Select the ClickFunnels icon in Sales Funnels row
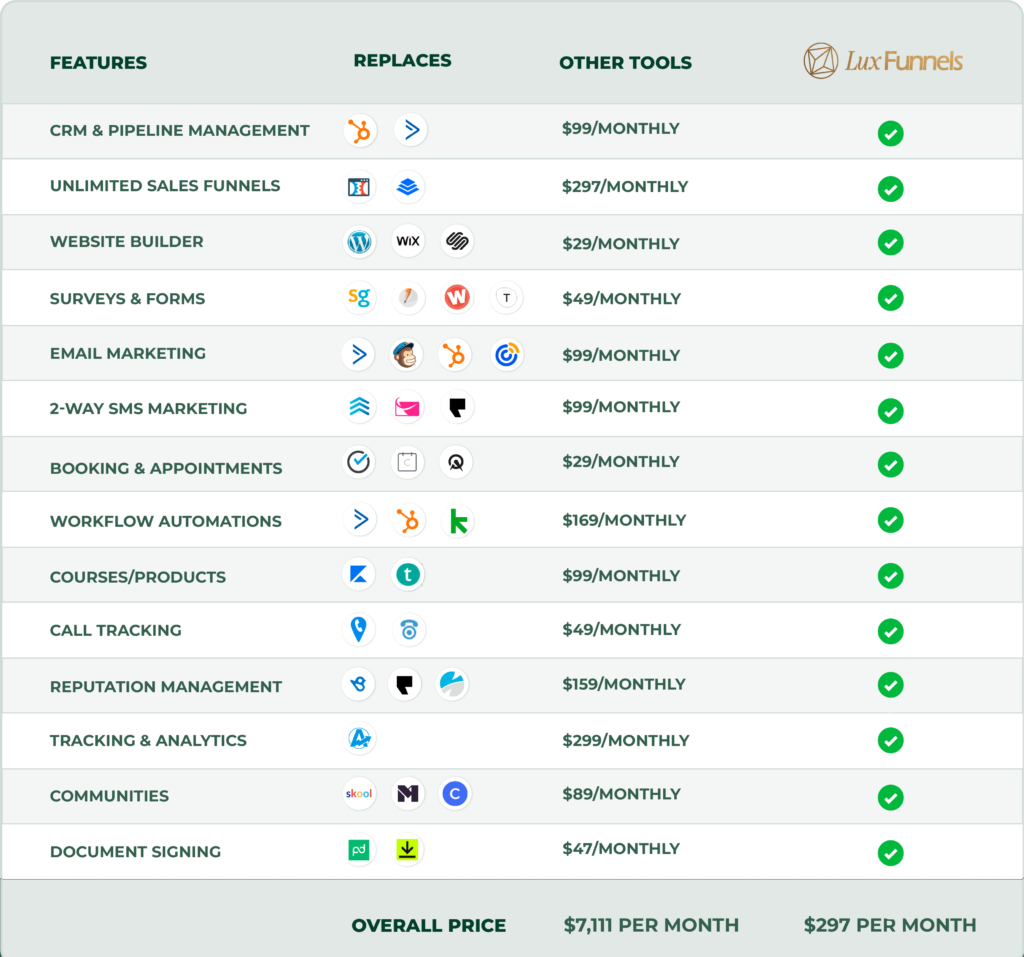The height and width of the screenshot is (957, 1024). pos(358,186)
